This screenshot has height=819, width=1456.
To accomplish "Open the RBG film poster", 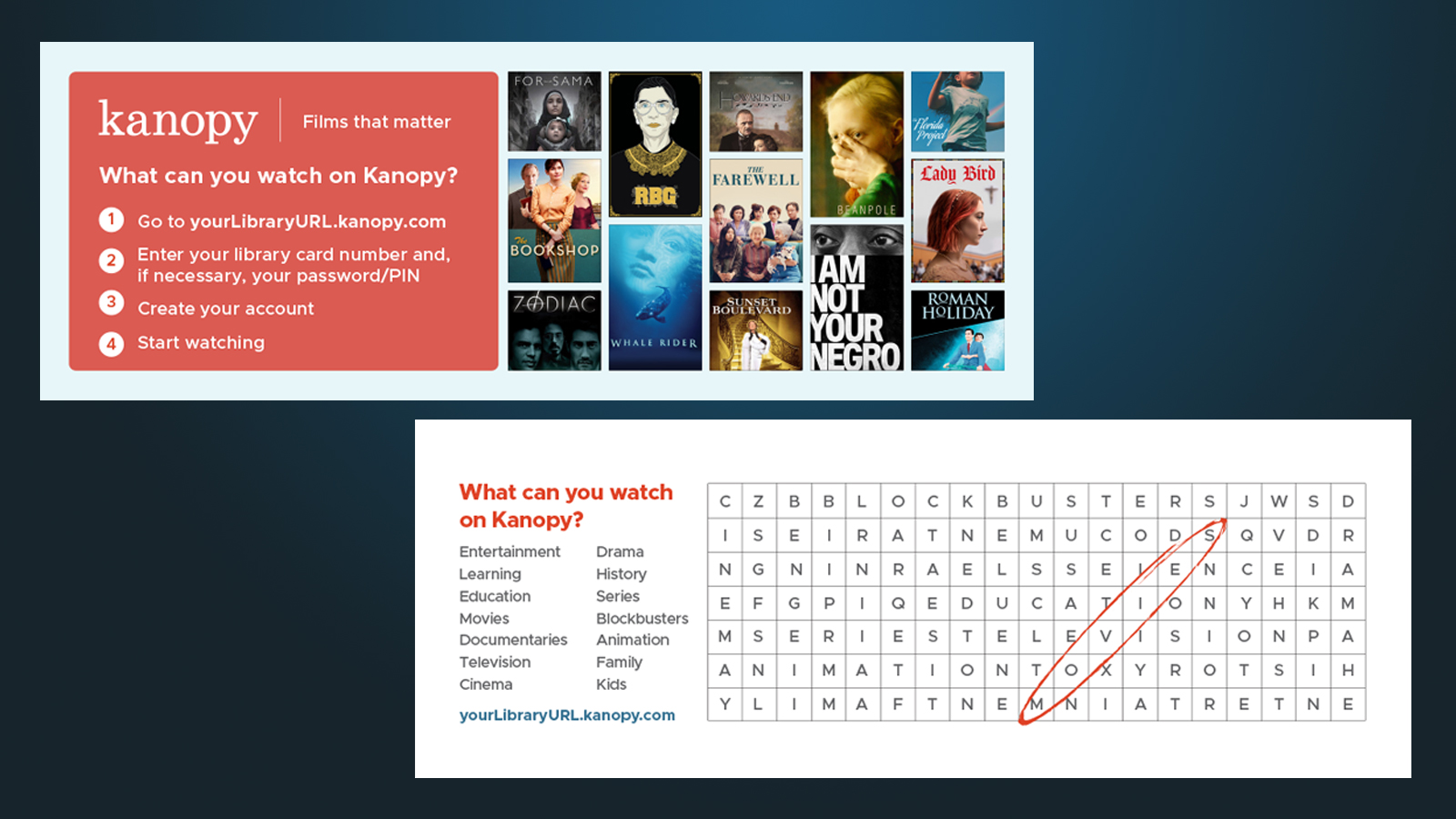I will tap(655, 144).
